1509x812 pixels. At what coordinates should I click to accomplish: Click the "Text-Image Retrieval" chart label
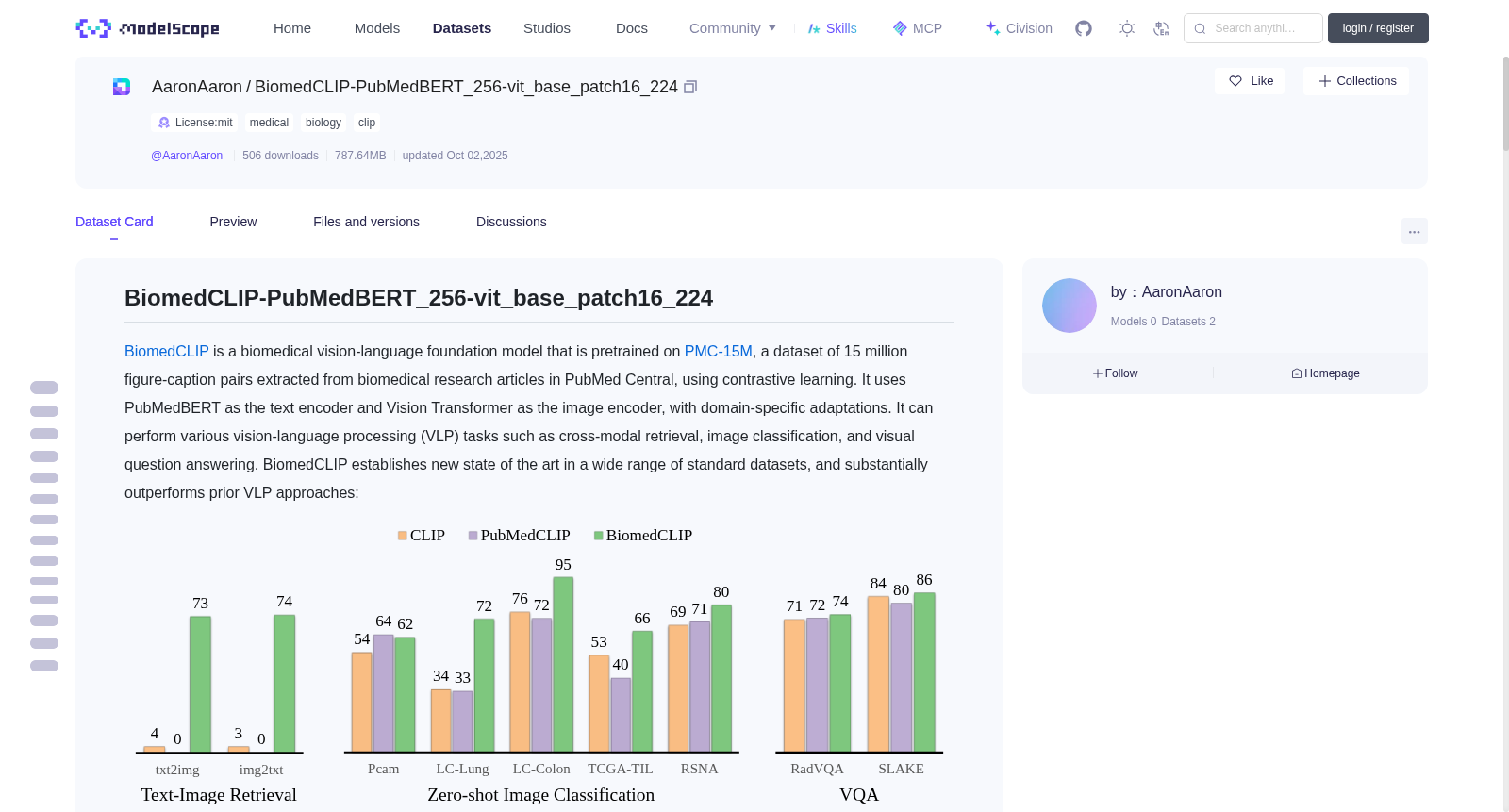coord(219,795)
